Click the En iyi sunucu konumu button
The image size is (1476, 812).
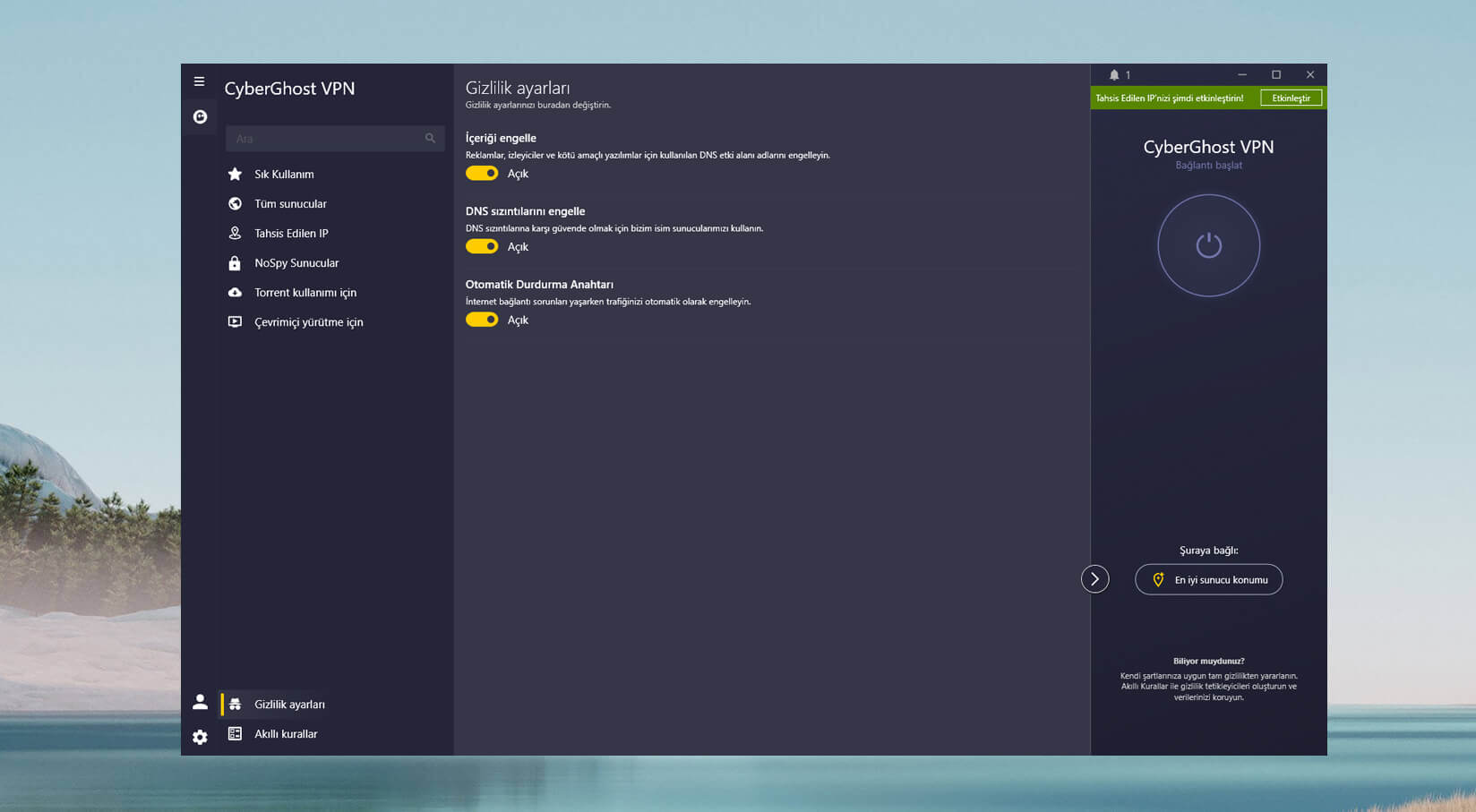[x=1208, y=579]
